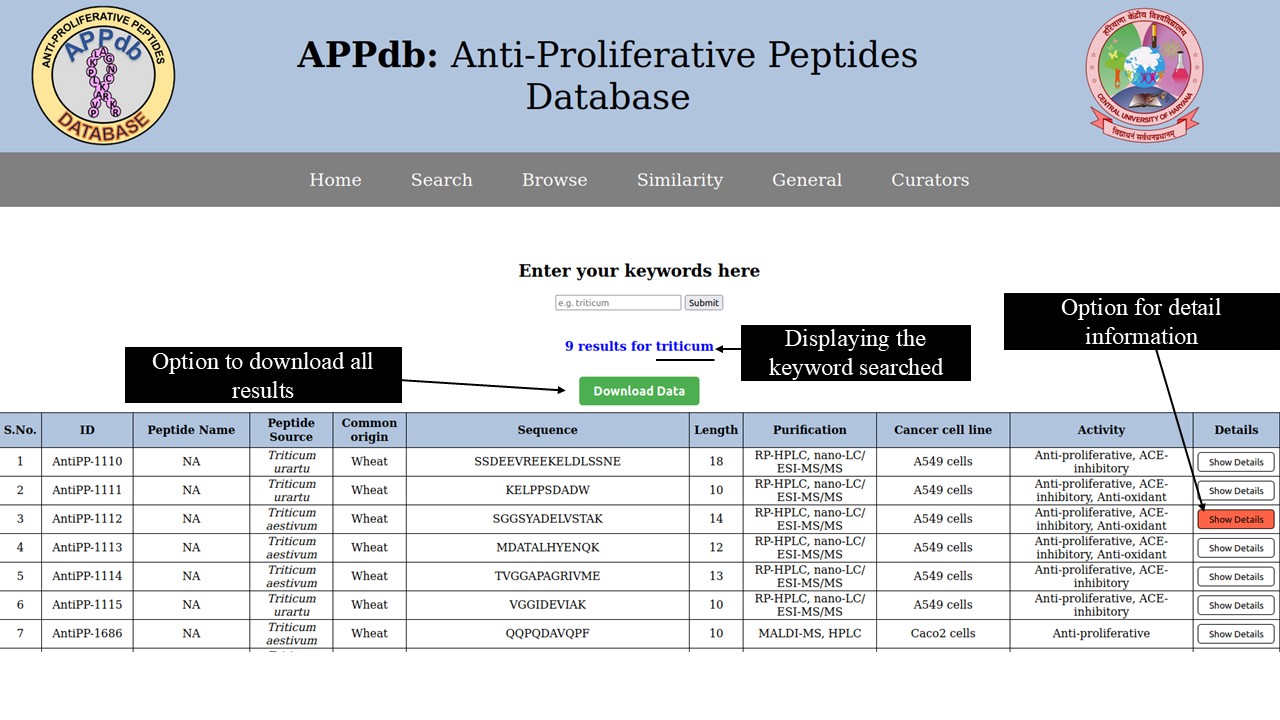Viewport: 1280px width, 720px height.
Task: Show details for AntiPP-1110
Action: (x=1236, y=462)
